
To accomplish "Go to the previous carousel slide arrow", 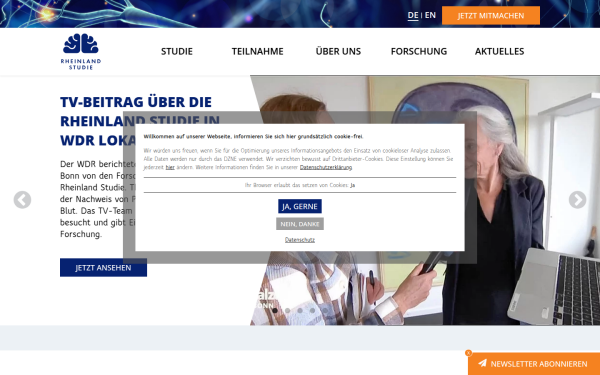I will point(22,200).
